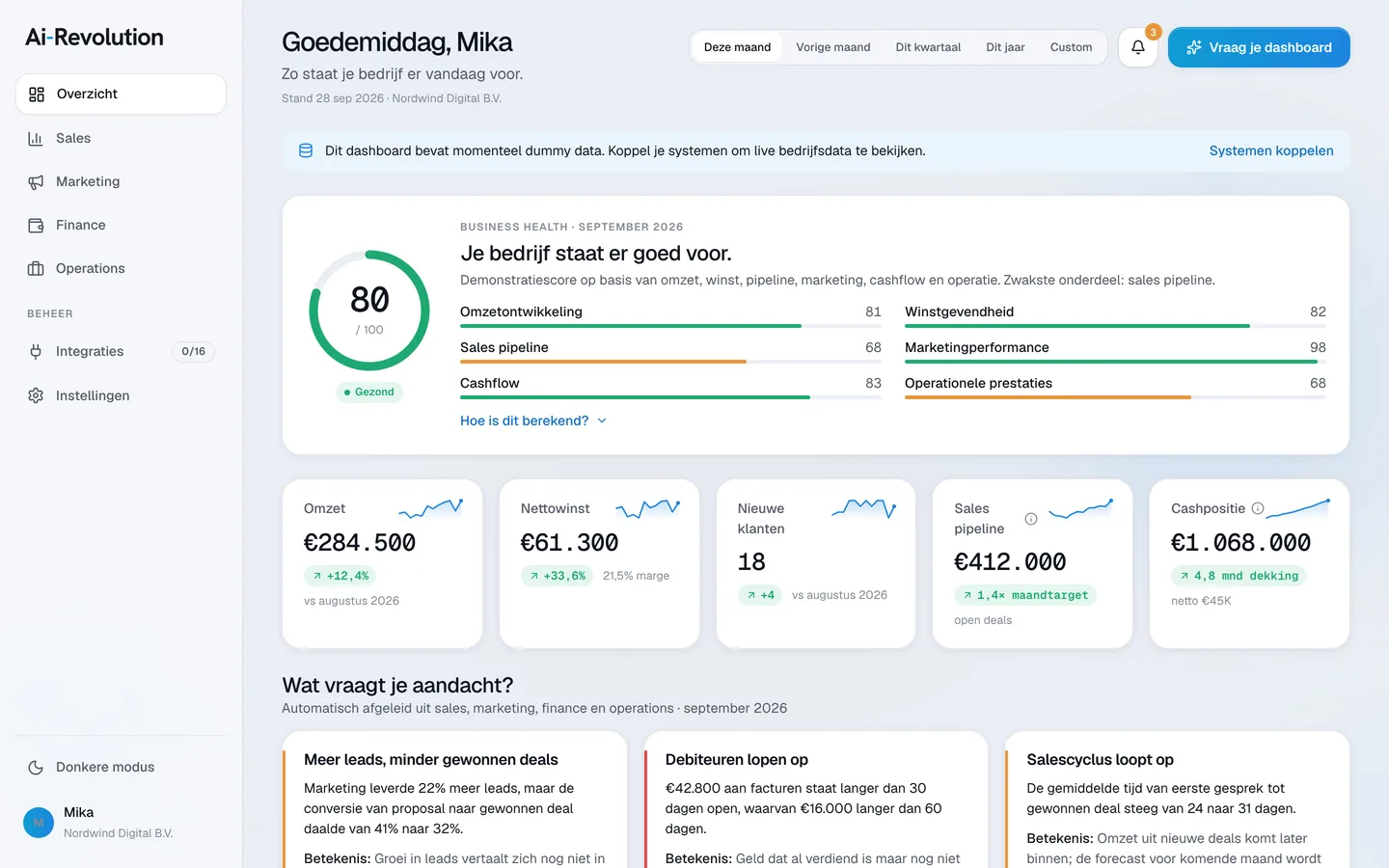
Task: Click the '4,8 mnd dekking' badge
Action: point(1239,576)
